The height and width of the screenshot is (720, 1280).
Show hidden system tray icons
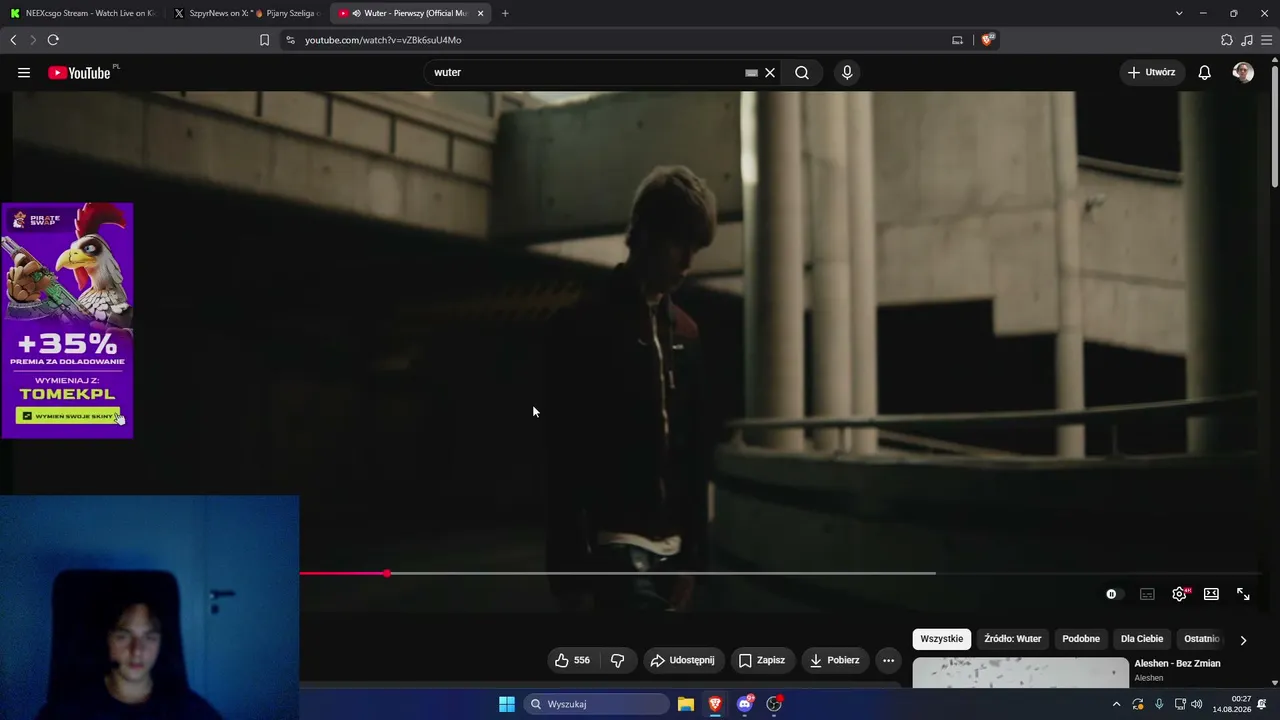pos(1116,704)
